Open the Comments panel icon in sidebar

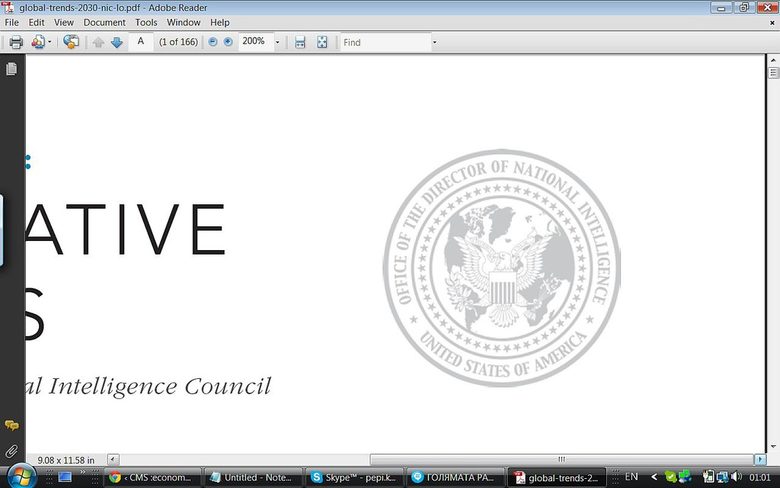tap(11, 425)
